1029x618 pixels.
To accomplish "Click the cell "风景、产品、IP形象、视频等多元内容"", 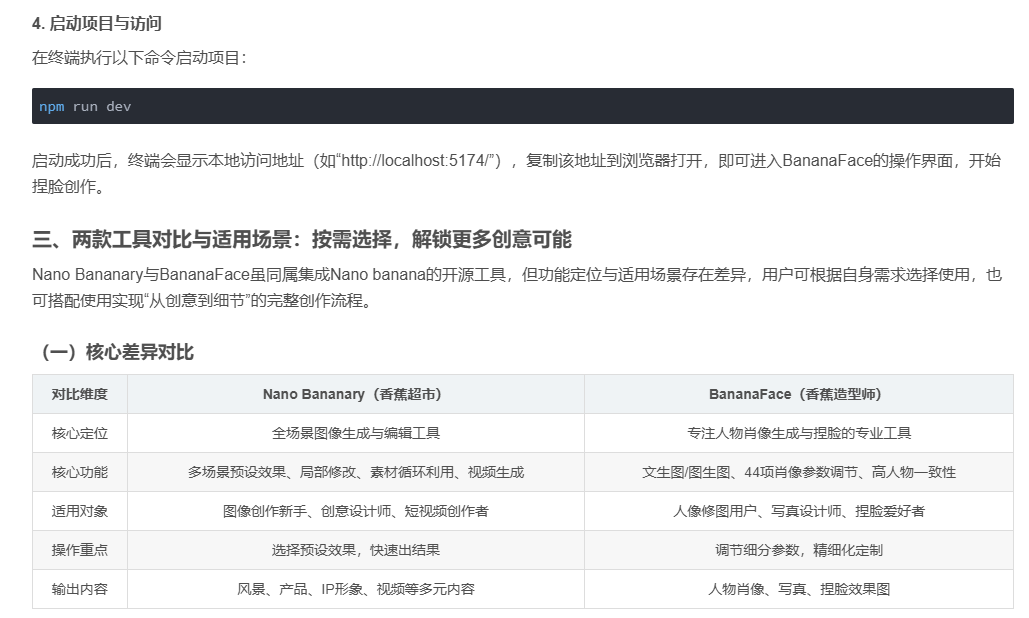I will (356, 589).
